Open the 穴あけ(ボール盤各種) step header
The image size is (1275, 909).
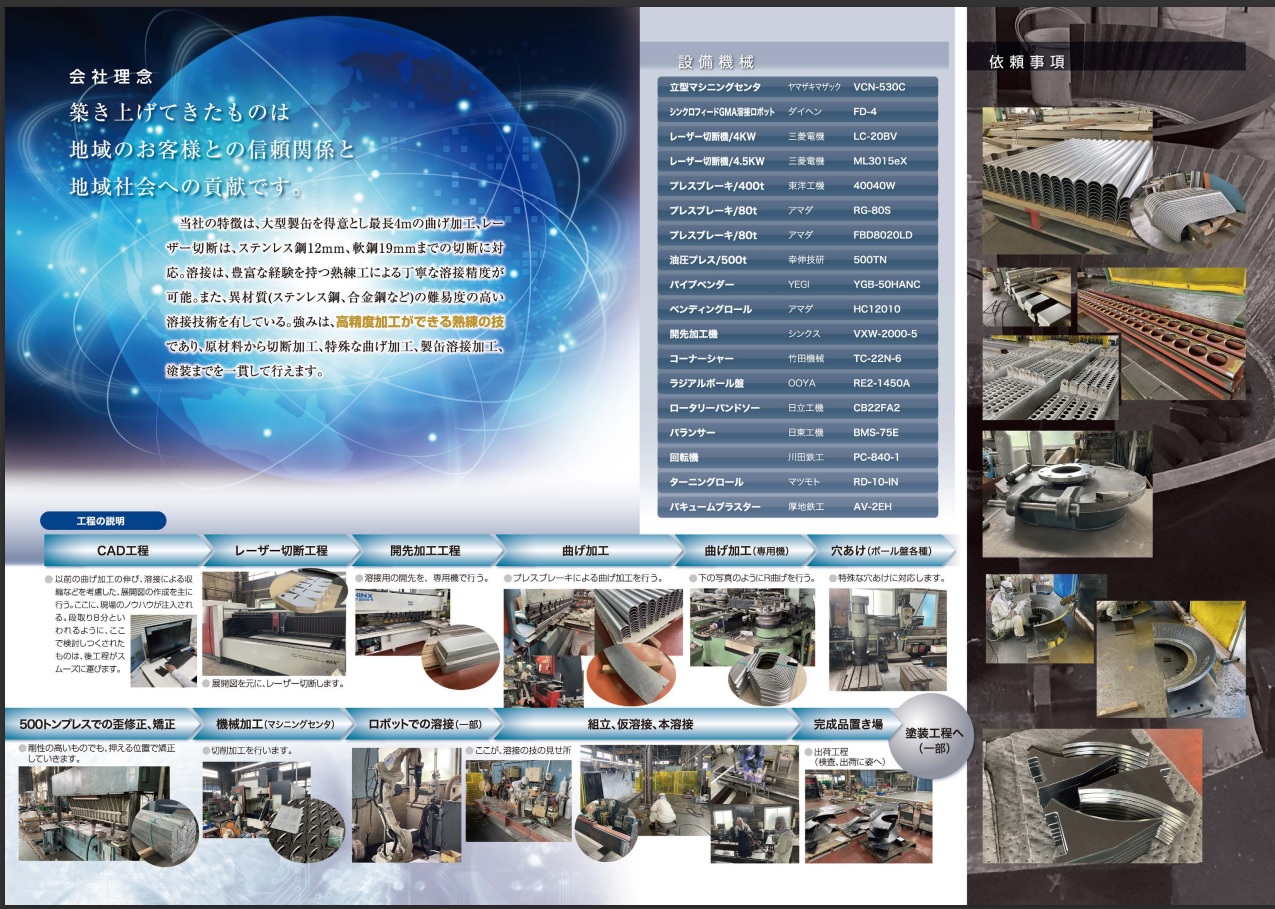tap(885, 551)
